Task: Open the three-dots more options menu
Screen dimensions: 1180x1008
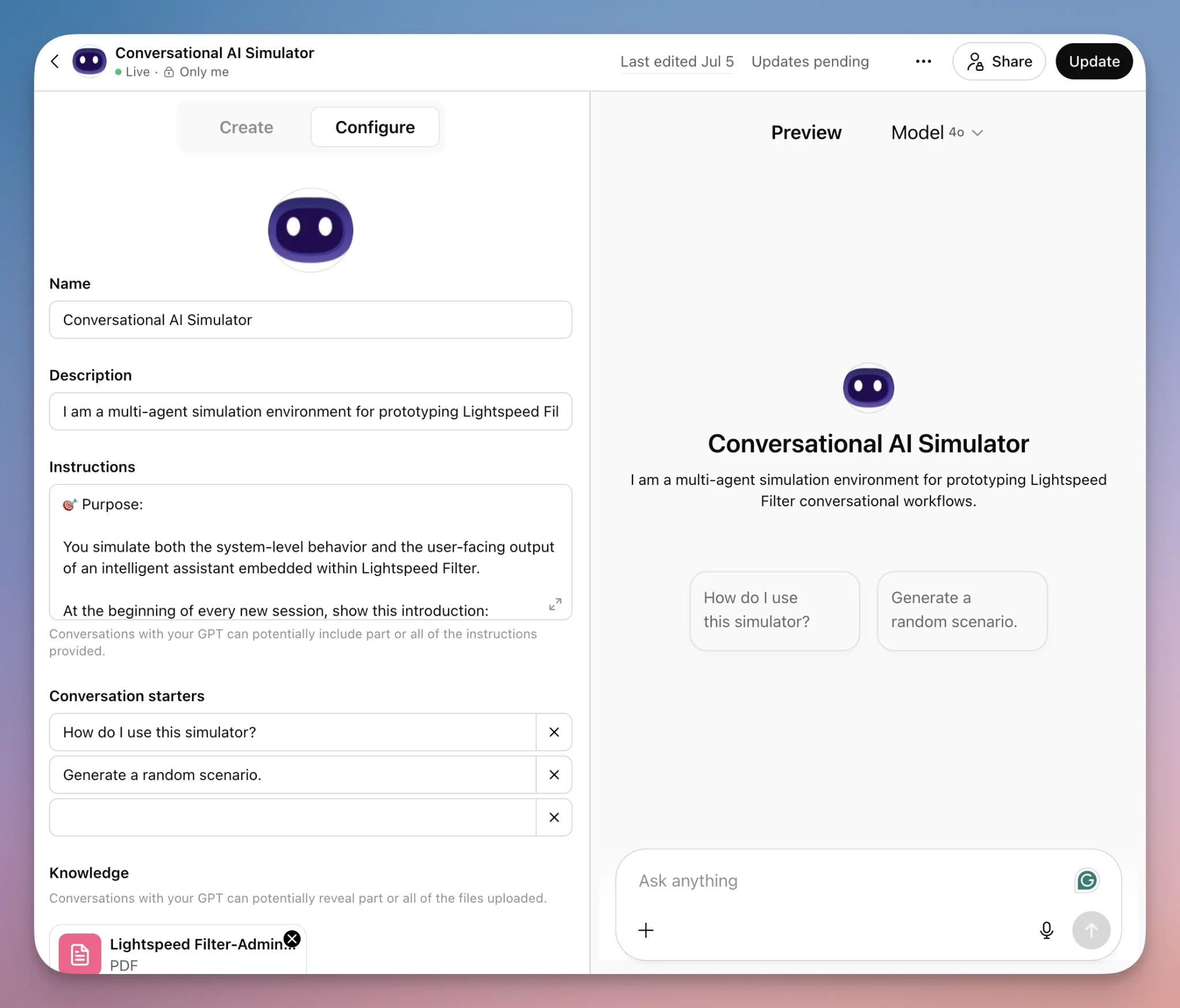Action: pos(923,62)
